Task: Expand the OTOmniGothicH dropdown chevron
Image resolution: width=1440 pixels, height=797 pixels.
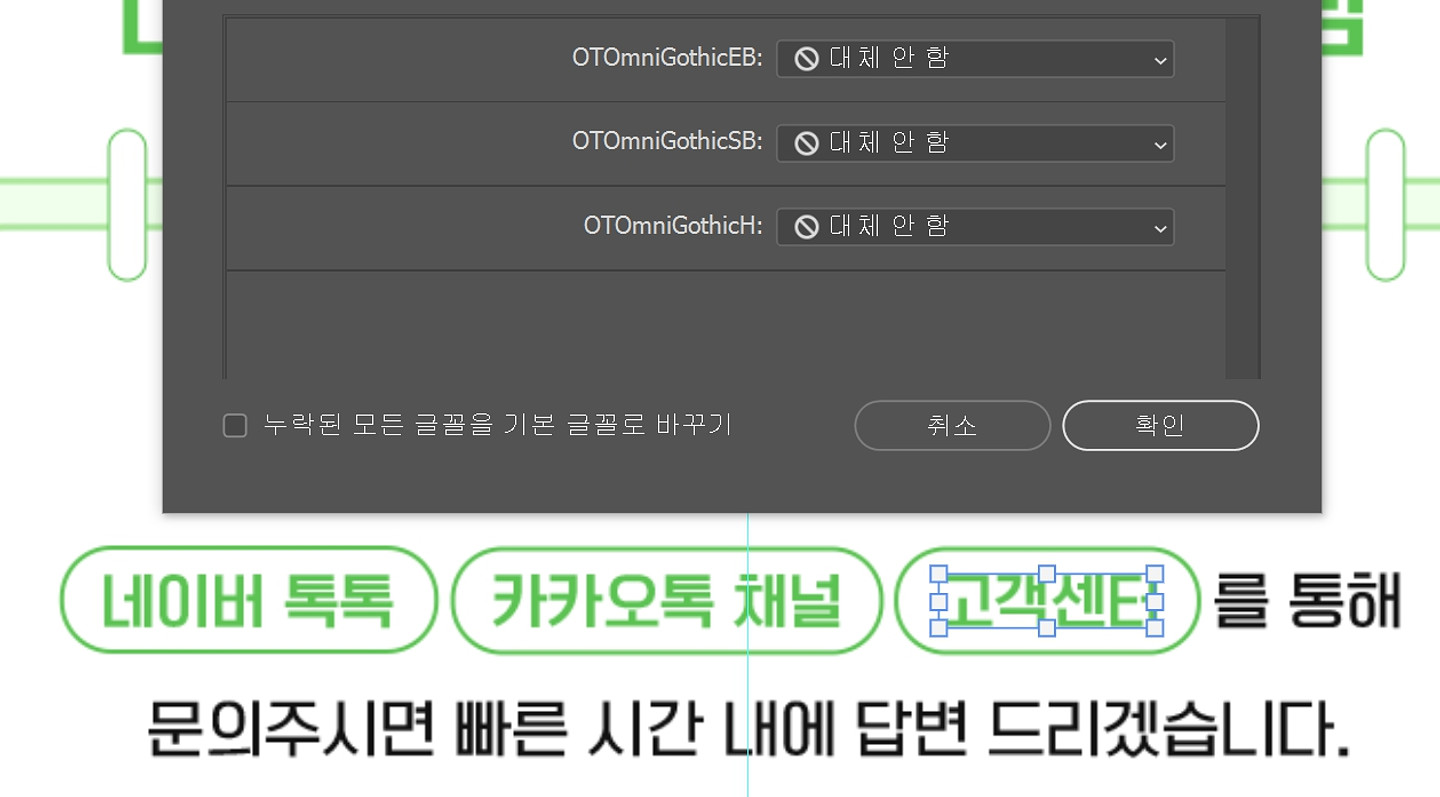Action: click(x=1160, y=229)
